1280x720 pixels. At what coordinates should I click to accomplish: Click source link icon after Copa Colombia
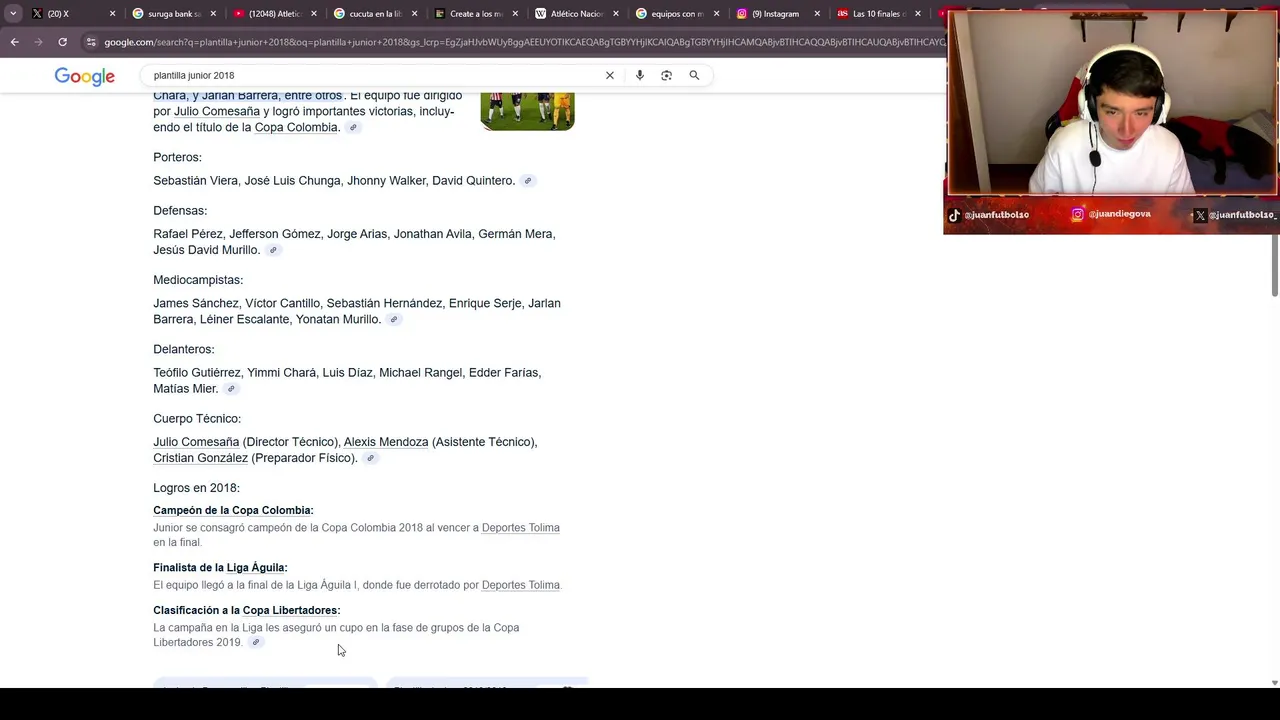coord(353,127)
